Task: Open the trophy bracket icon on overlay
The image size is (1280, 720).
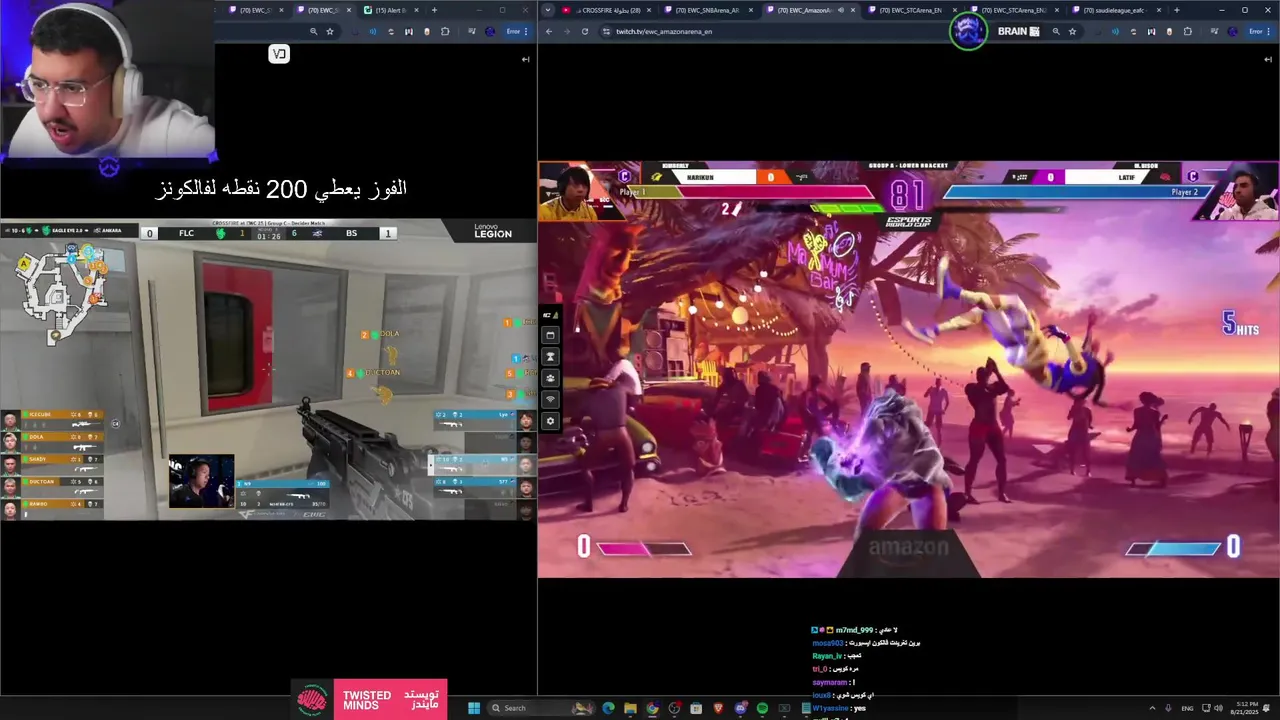Action: (x=550, y=357)
